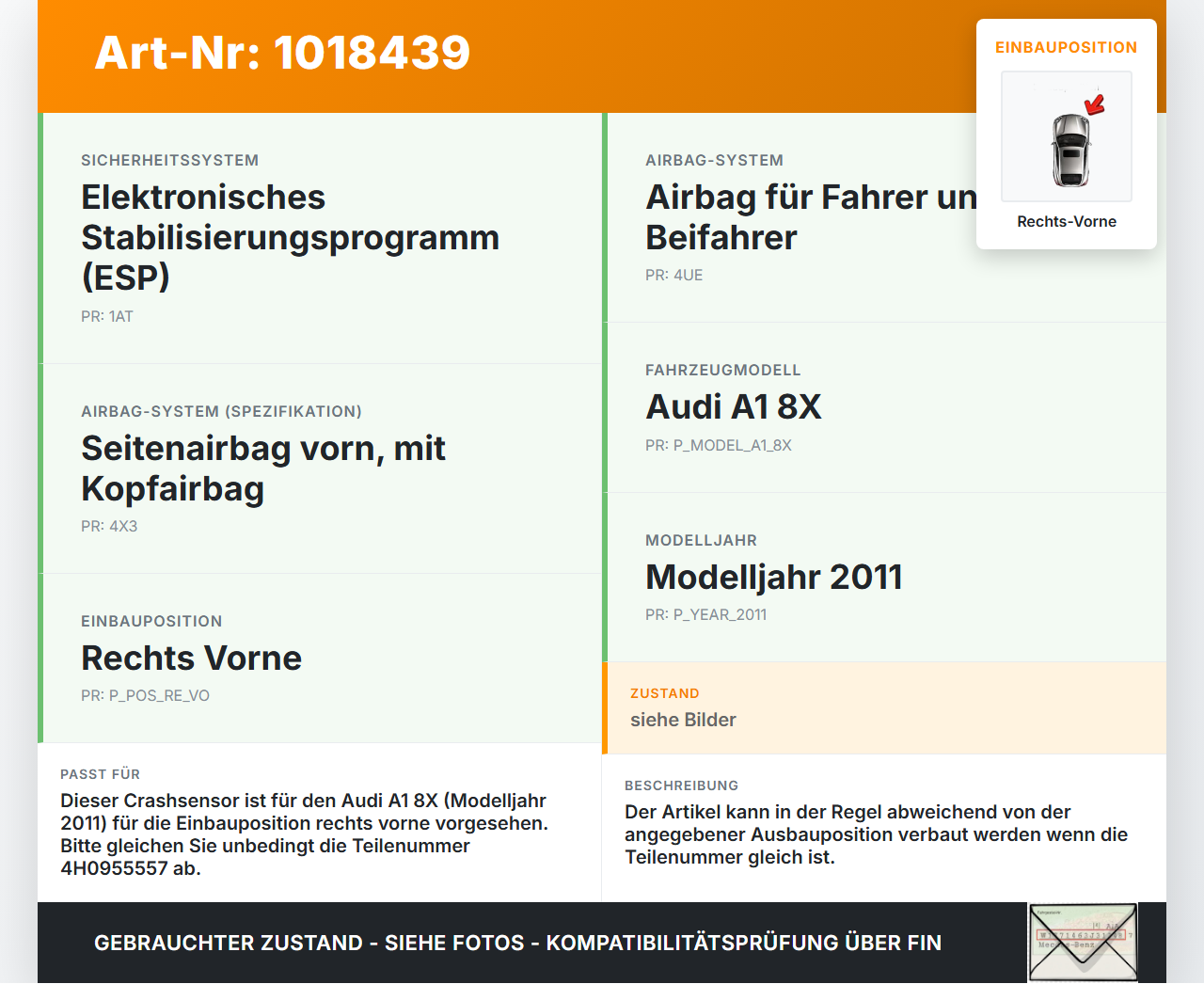Click the PR: P_MODEL_A1_8X code
The width and height of the screenshot is (1204, 984).
coord(719,445)
